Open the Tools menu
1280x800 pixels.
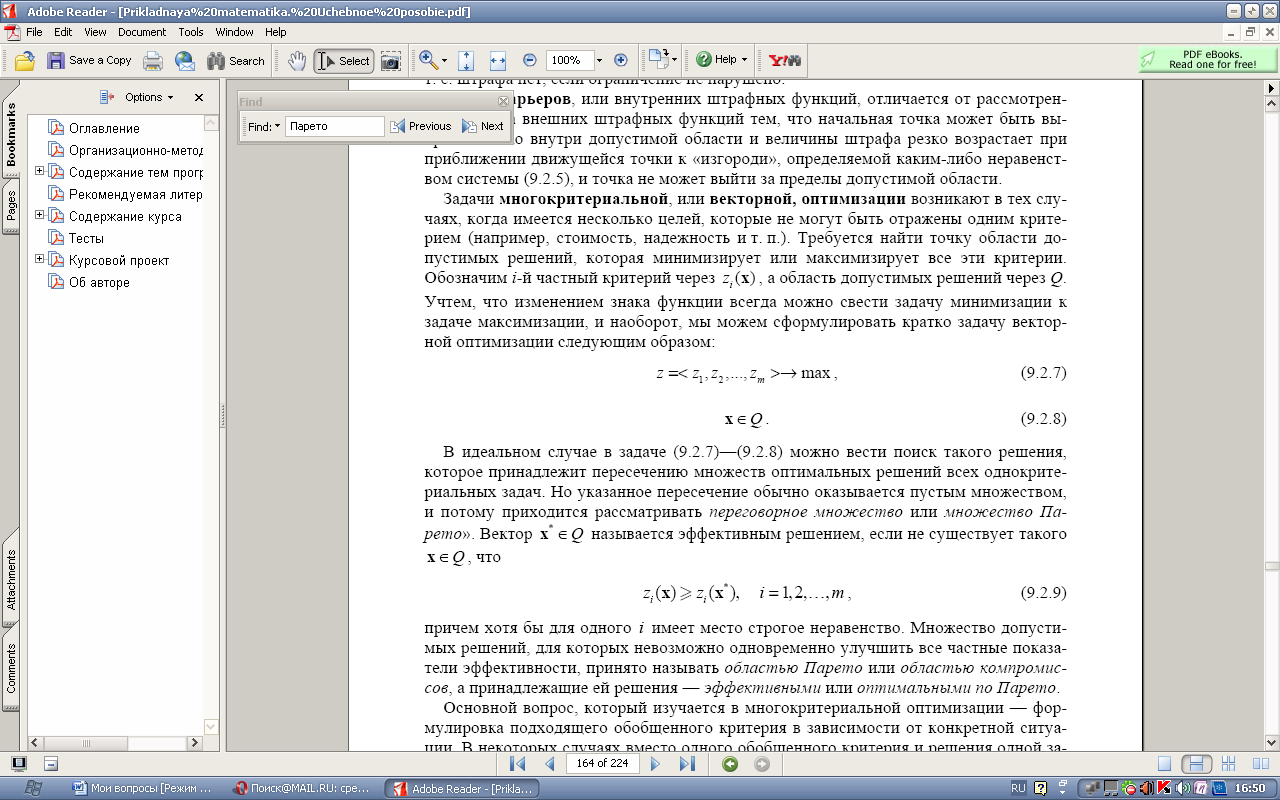pos(191,32)
